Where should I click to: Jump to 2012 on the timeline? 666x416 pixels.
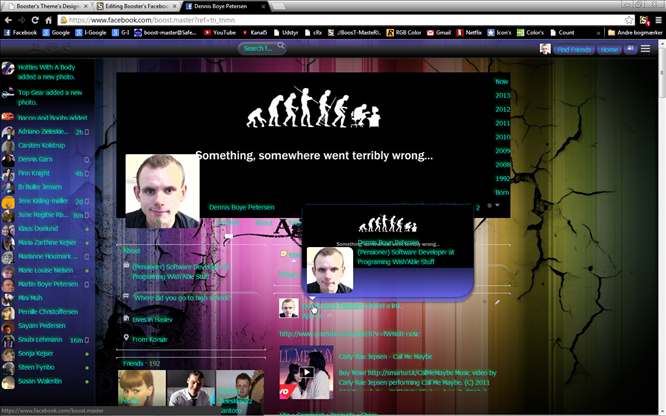click(502, 109)
